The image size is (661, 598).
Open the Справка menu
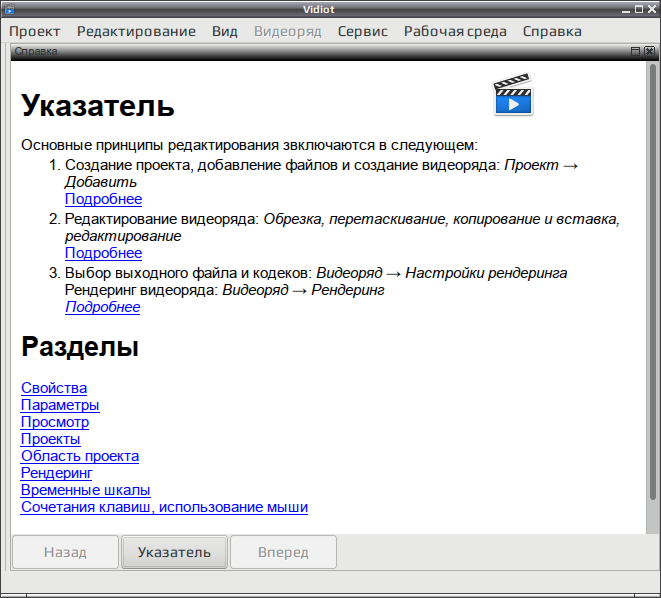pos(552,31)
